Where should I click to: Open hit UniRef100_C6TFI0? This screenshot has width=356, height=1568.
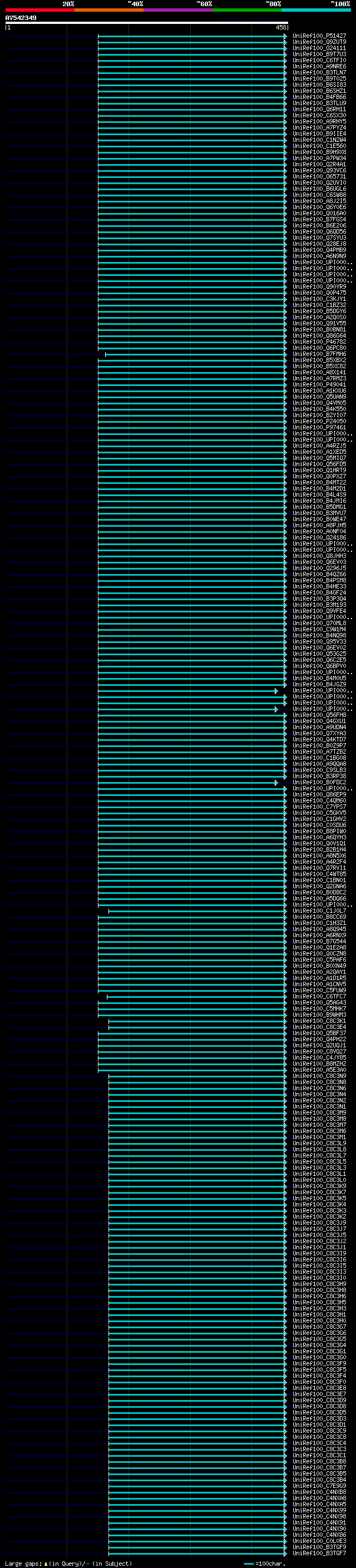[319, 60]
